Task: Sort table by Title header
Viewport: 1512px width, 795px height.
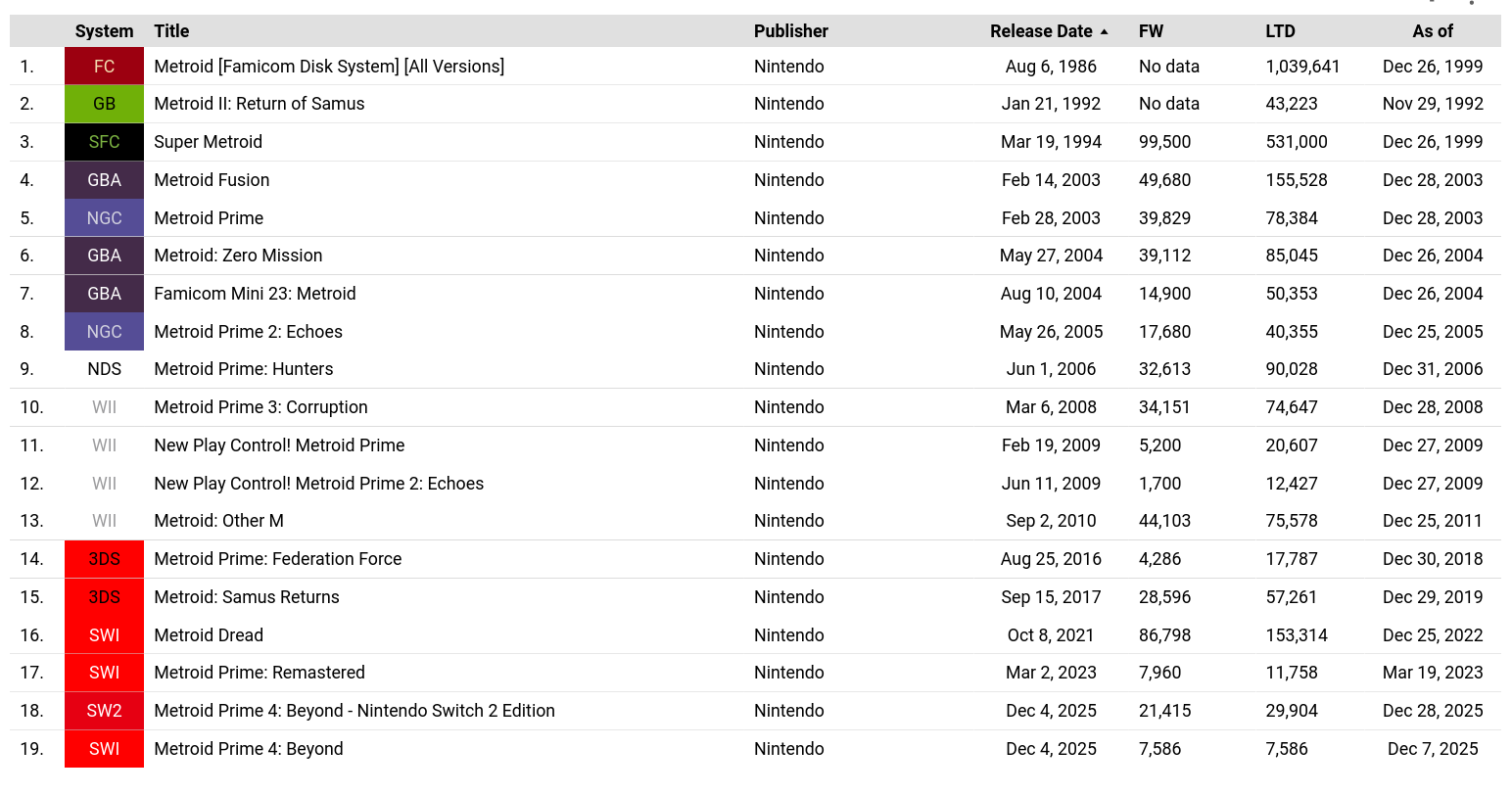Action: 171,31
